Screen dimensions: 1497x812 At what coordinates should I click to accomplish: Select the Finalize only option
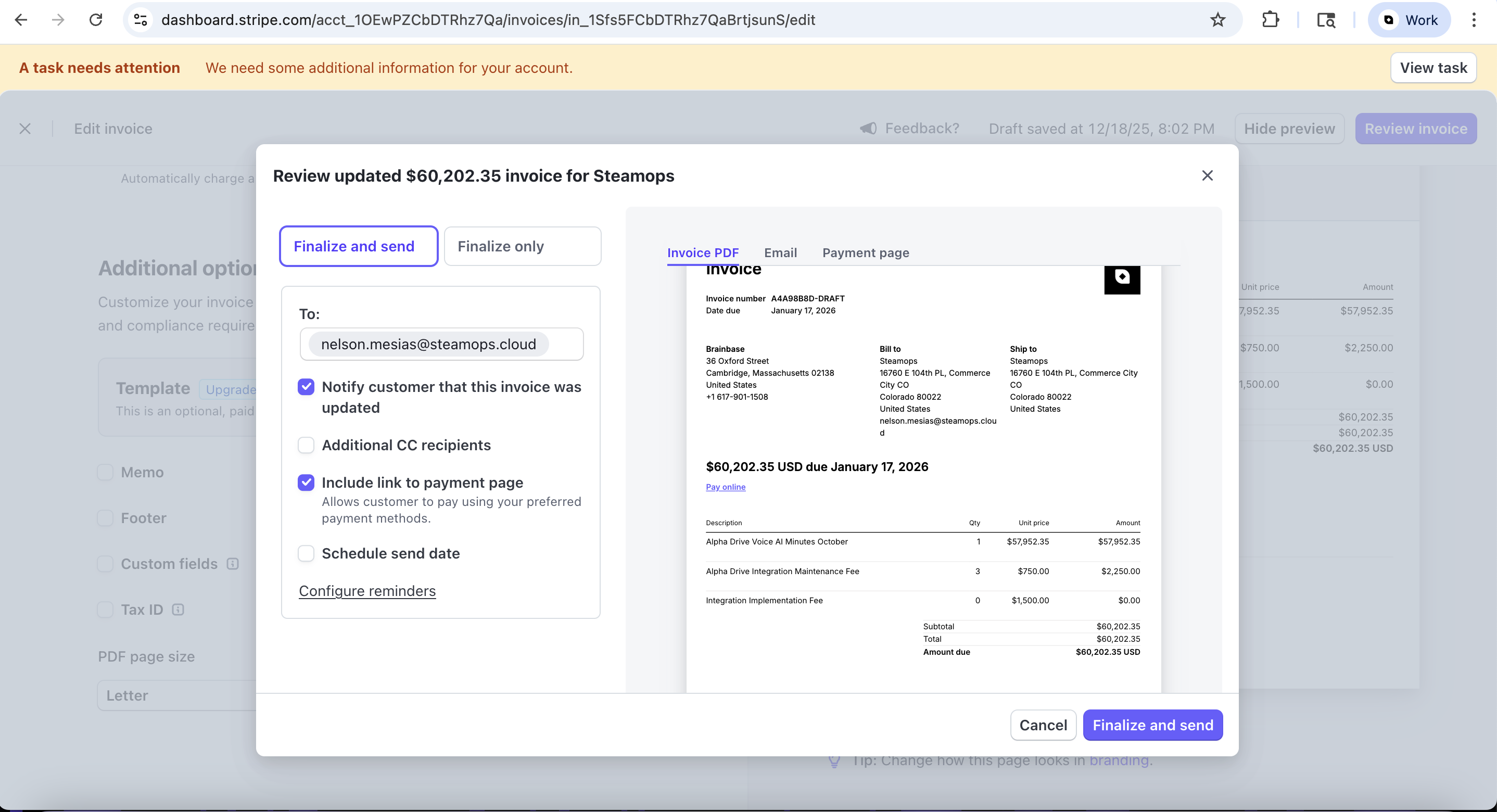522,246
